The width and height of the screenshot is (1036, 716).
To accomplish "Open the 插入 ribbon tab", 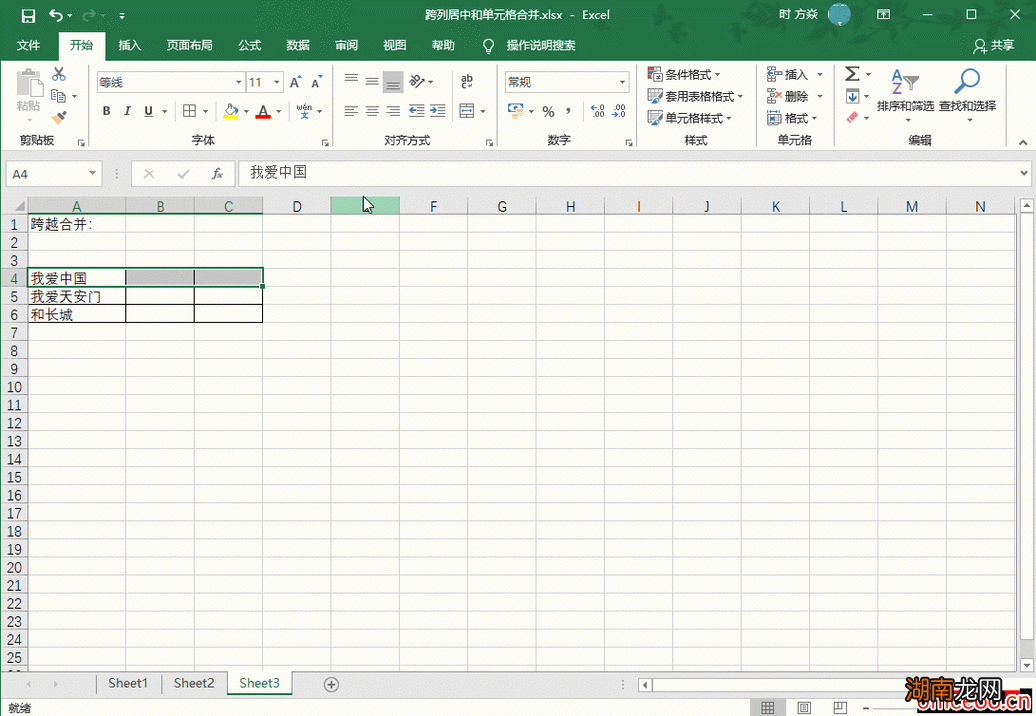I will (x=130, y=45).
